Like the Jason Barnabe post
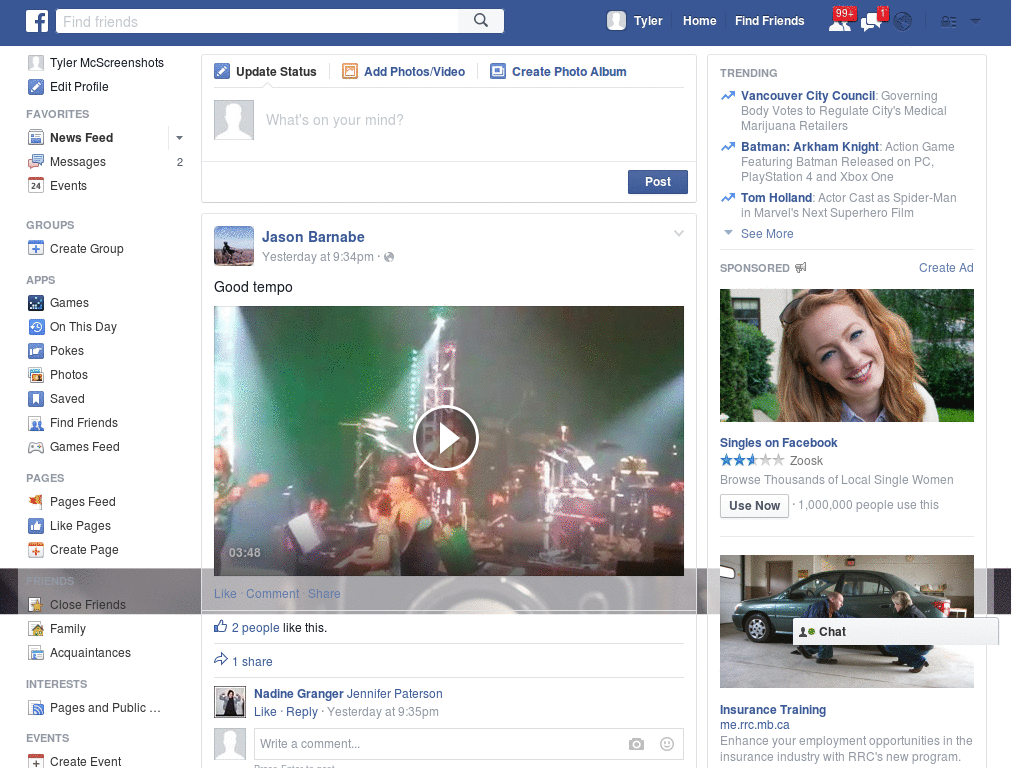1024x768 pixels. (x=225, y=594)
